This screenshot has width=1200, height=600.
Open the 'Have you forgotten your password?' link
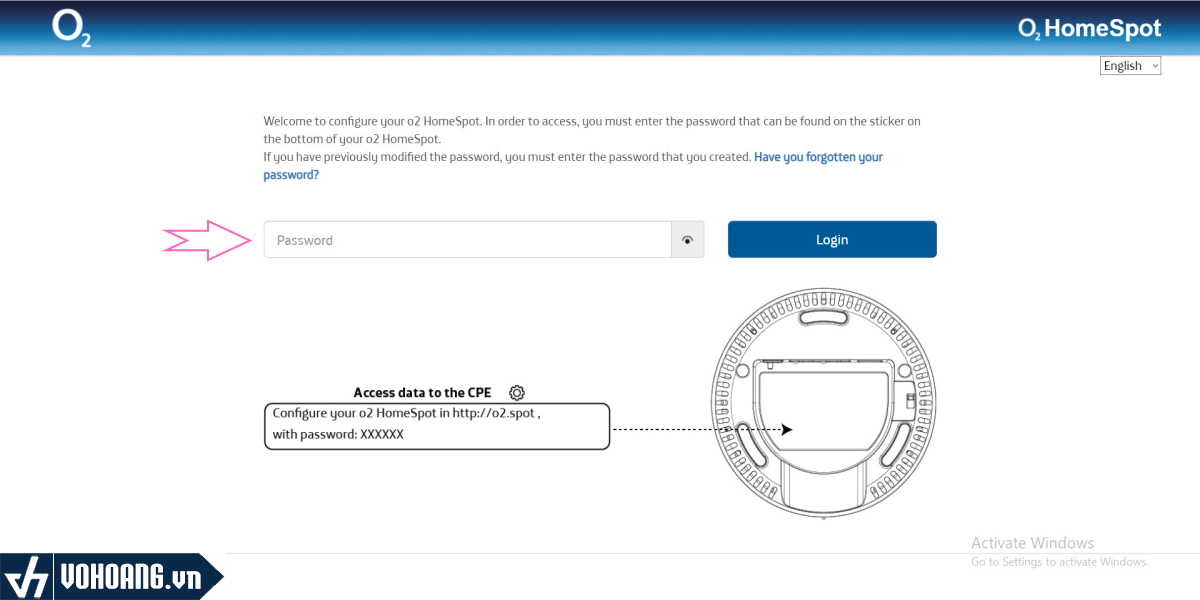[818, 157]
